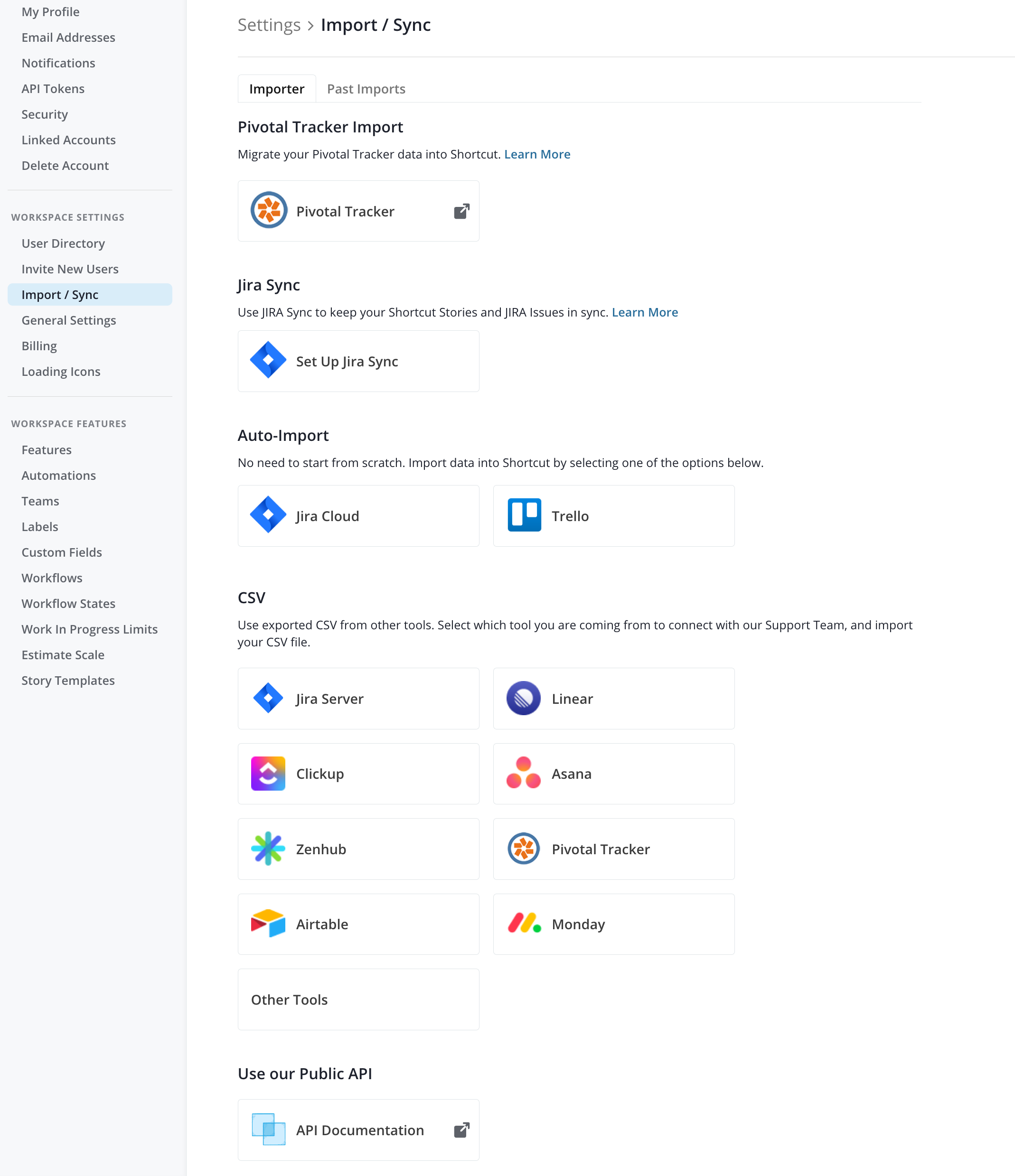Click the Linear logo icon
1015x1176 pixels.
pos(523,698)
